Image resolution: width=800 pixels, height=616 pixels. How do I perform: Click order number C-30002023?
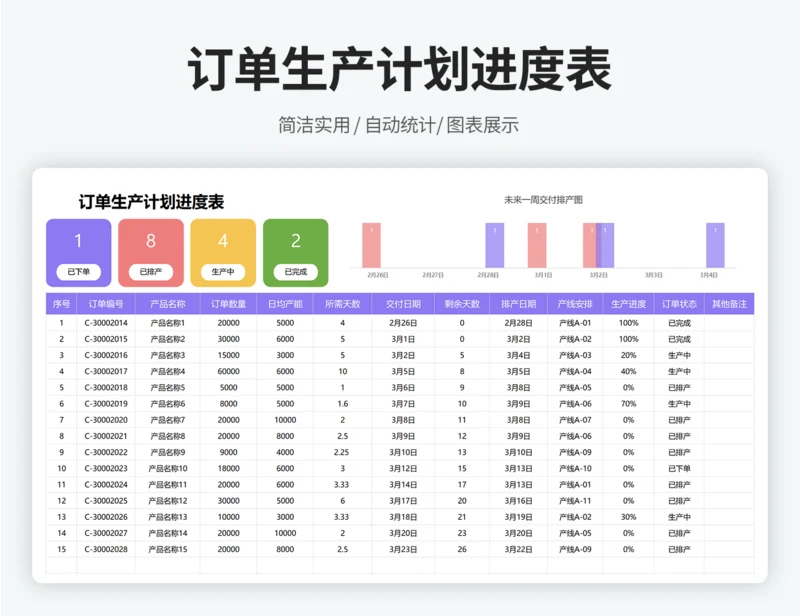click(106, 469)
